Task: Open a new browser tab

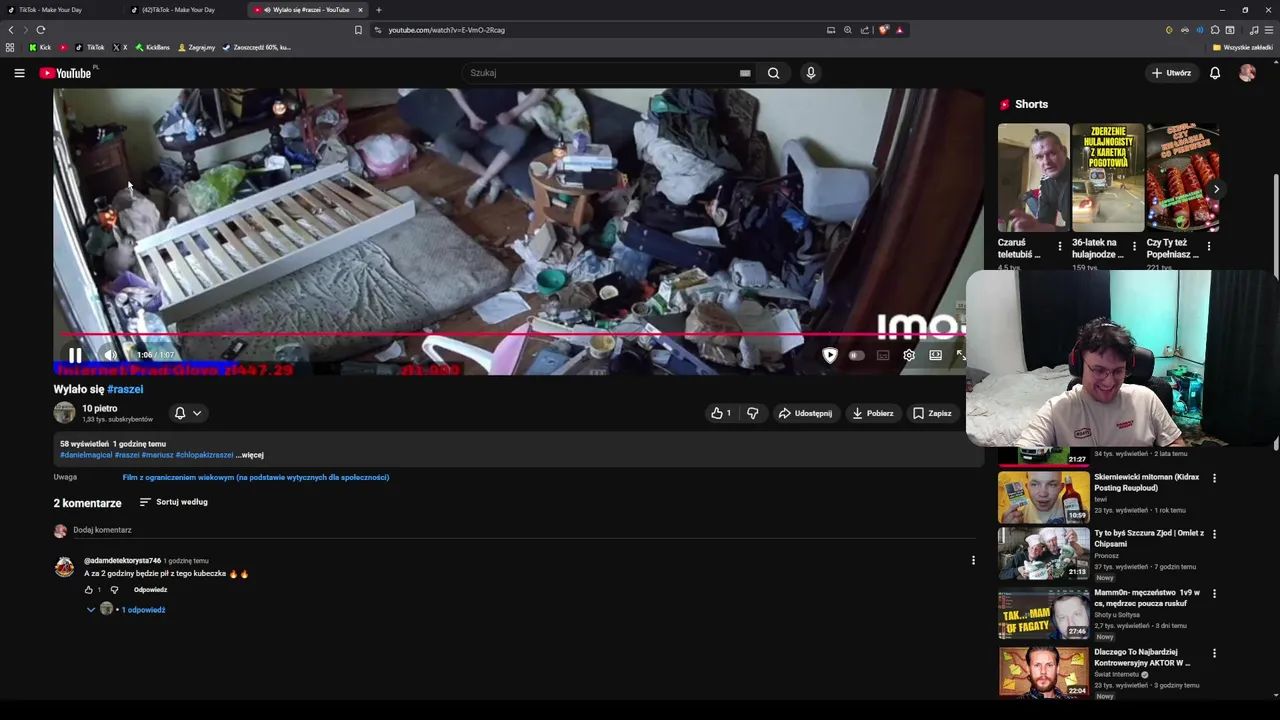Action: 378,10
